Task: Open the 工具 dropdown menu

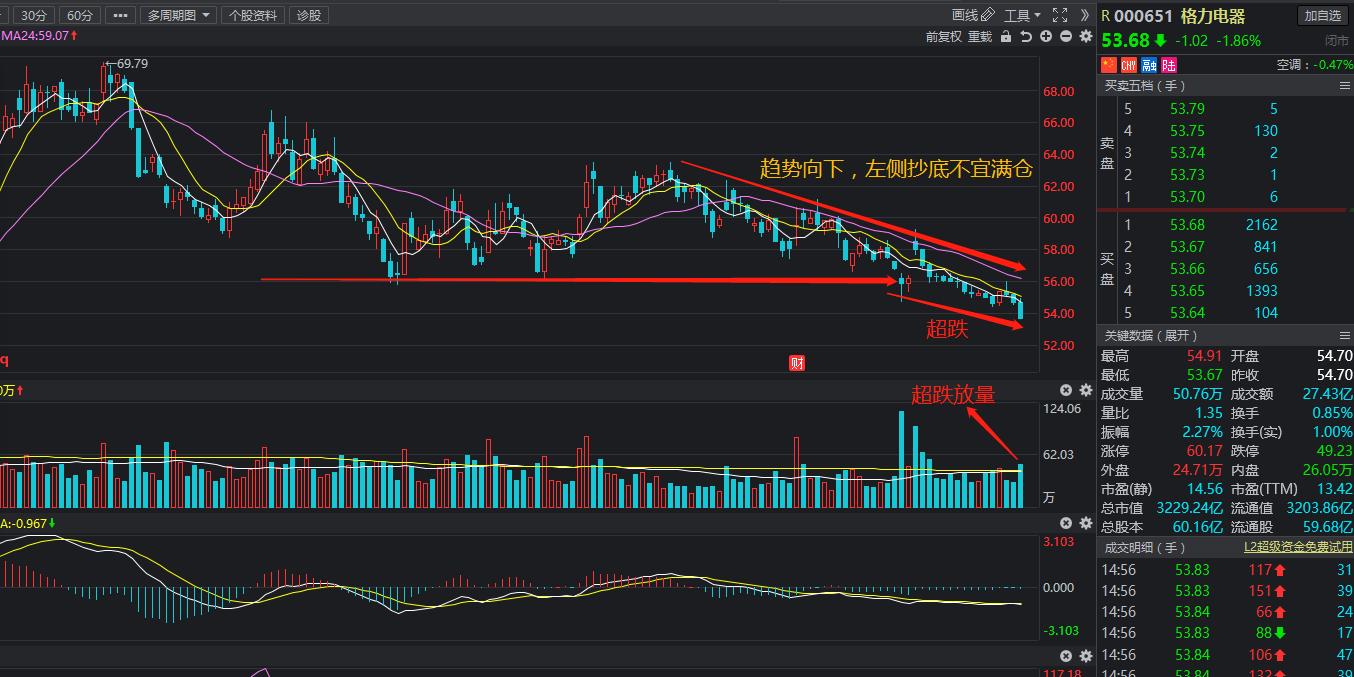Action: [x=1020, y=15]
